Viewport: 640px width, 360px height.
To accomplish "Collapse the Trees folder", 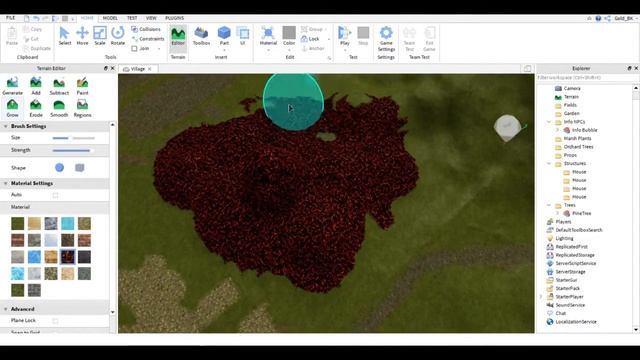I will click(x=549, y=205).
